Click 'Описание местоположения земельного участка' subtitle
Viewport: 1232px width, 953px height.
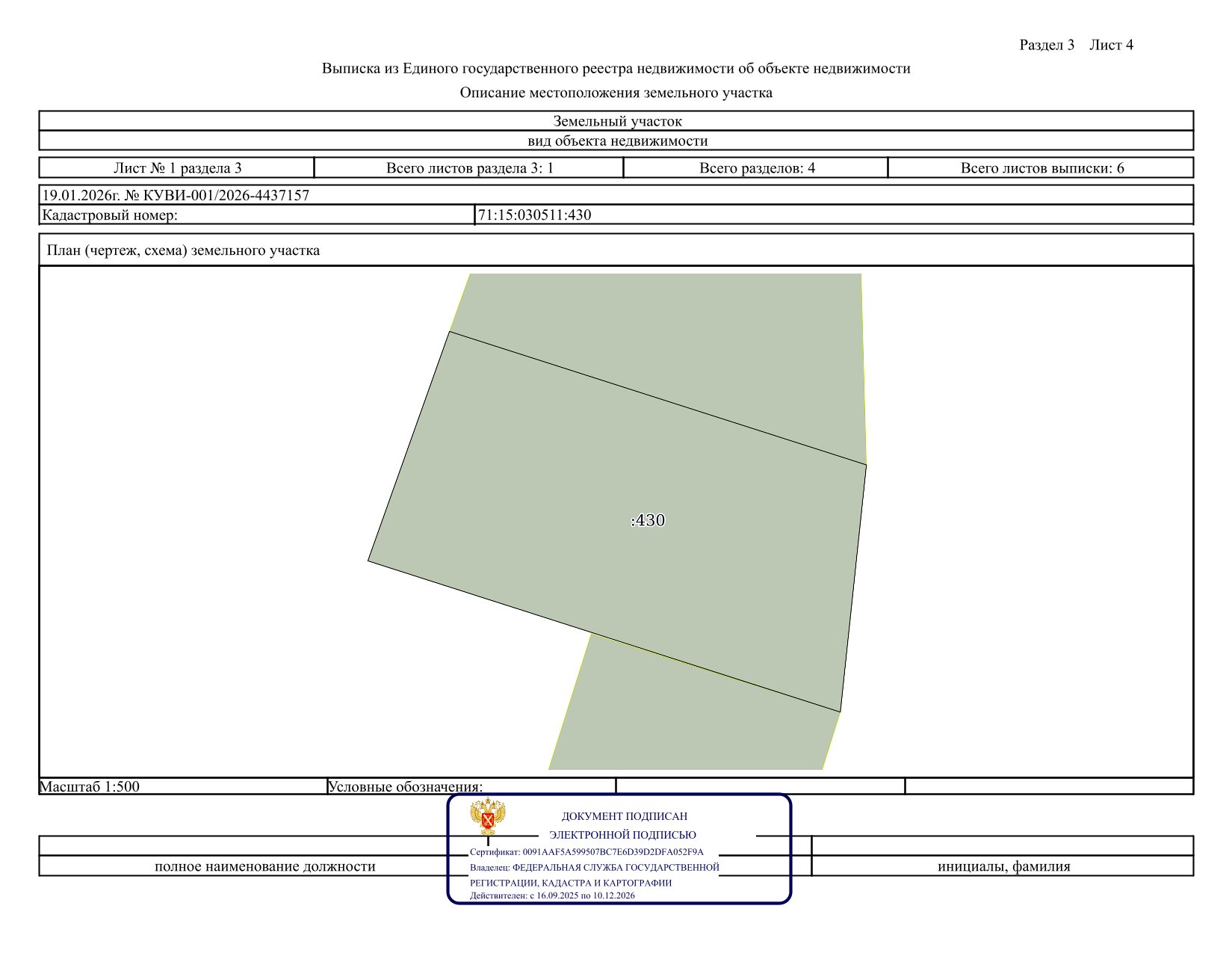616,93
